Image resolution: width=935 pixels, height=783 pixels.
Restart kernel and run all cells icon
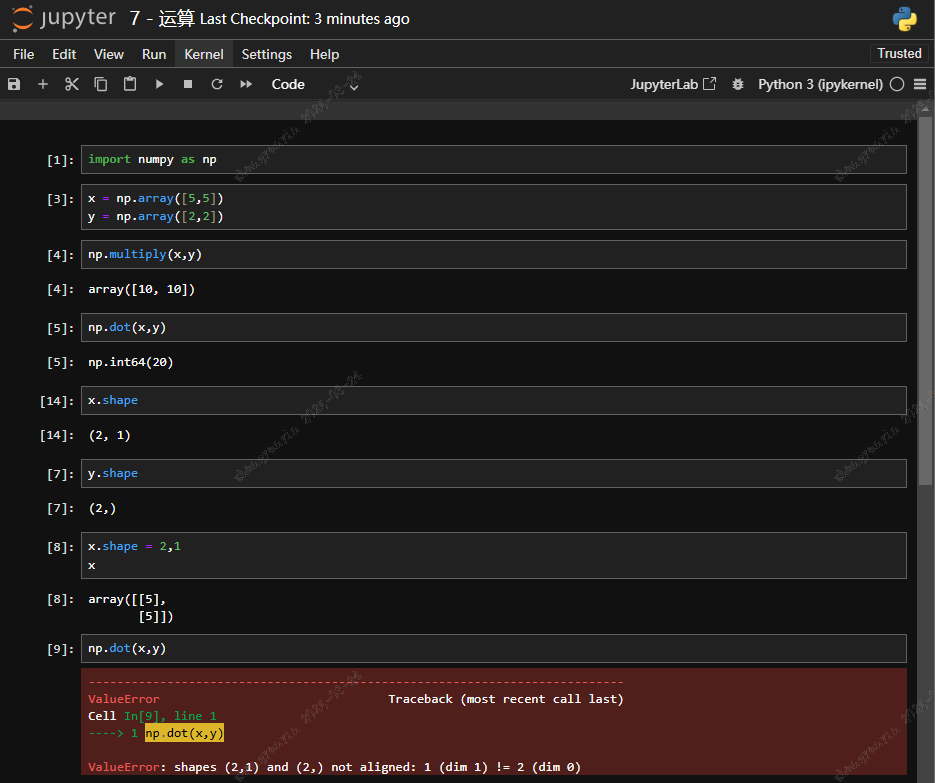pyautogui.click(x=246, y=84)
